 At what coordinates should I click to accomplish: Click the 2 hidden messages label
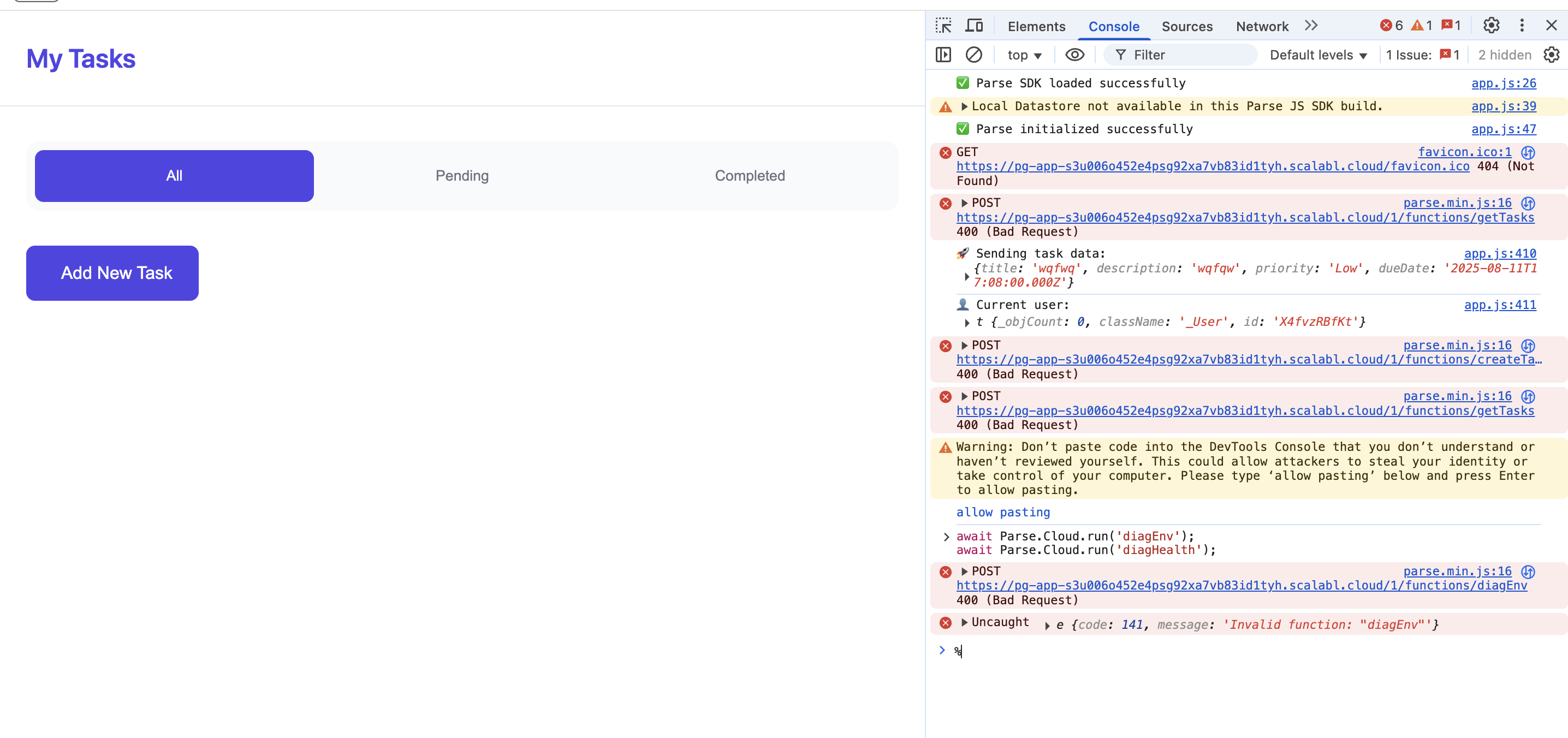[x=1505, y=55]
